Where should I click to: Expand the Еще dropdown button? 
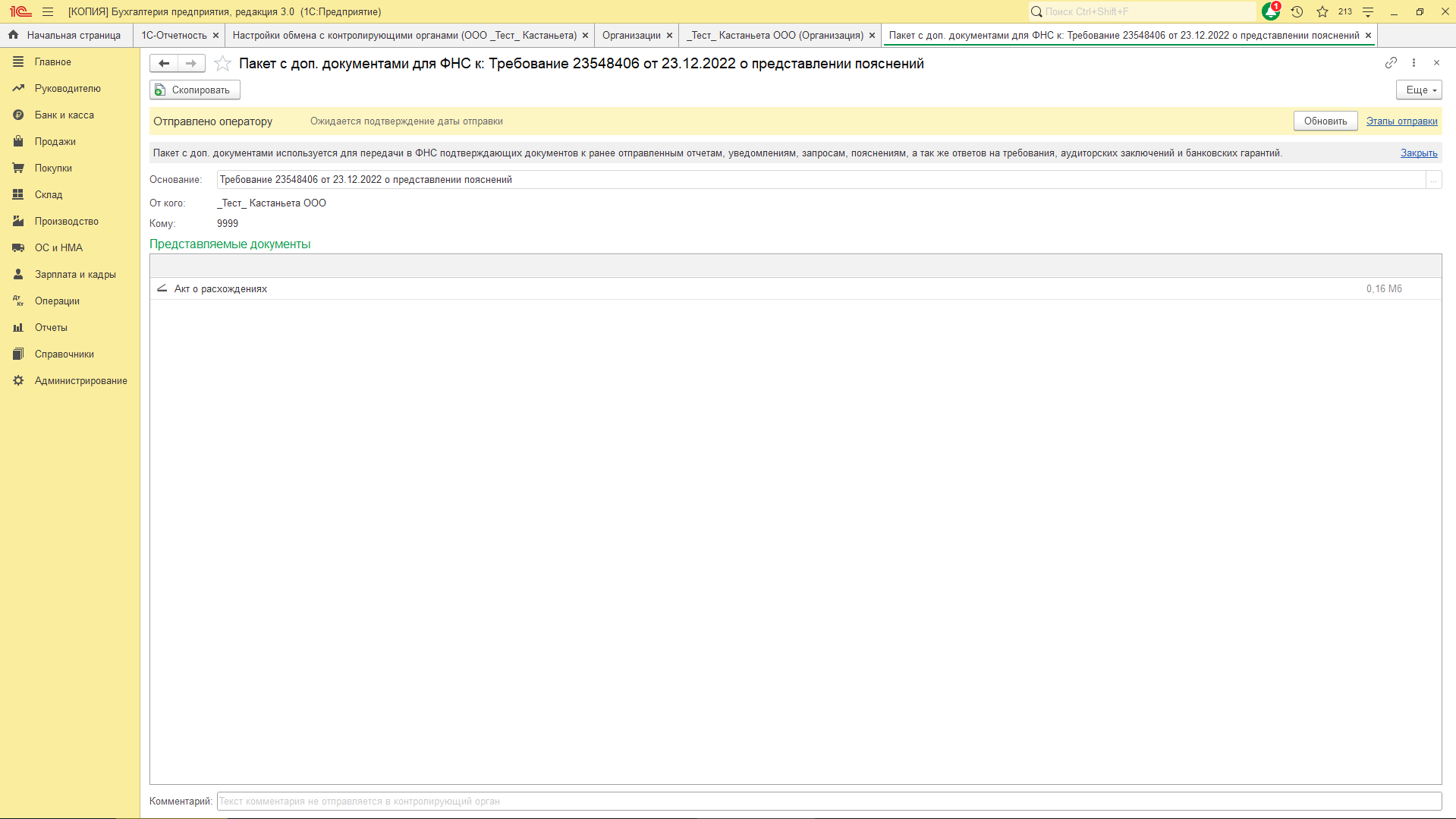(x=1418, y=90)
